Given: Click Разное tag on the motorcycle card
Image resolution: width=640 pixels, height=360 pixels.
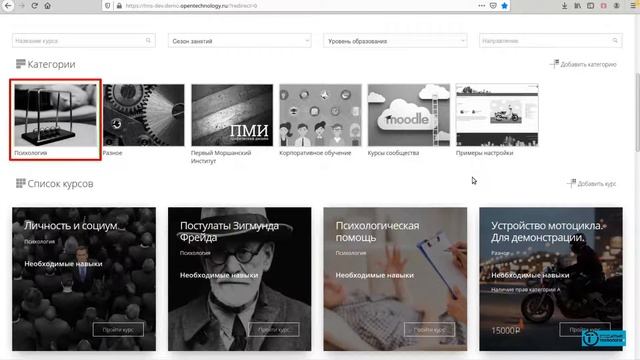Looking at the screenshot, I should point(500,253).
